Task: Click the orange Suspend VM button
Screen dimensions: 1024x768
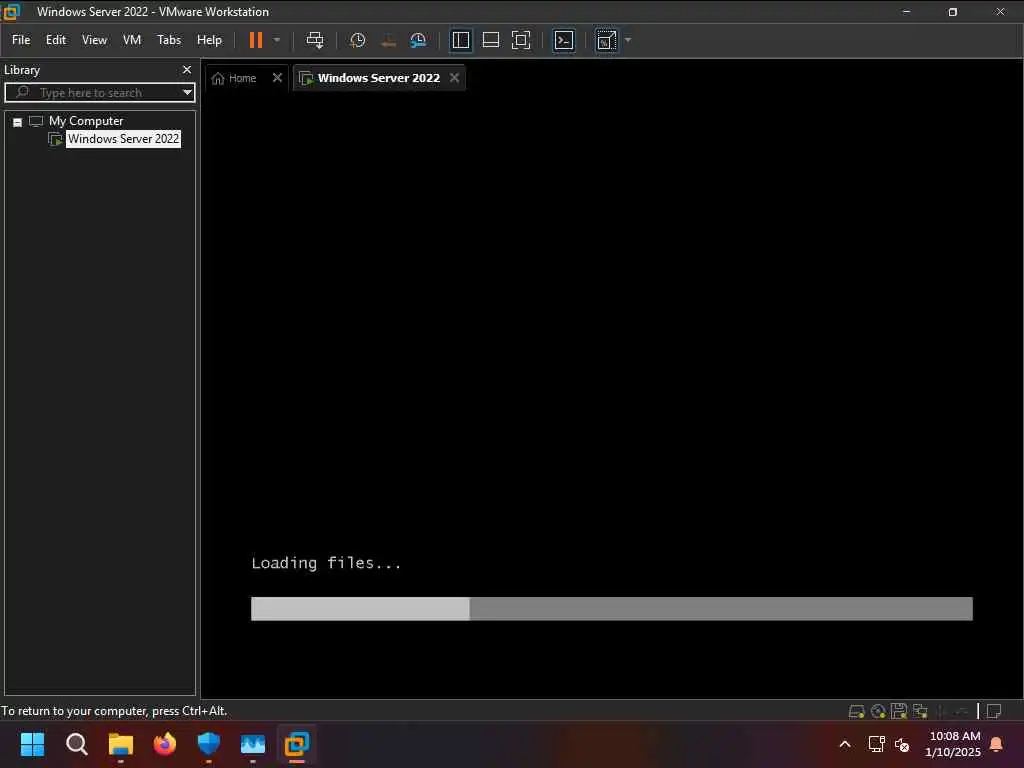Action: point(255,40)
